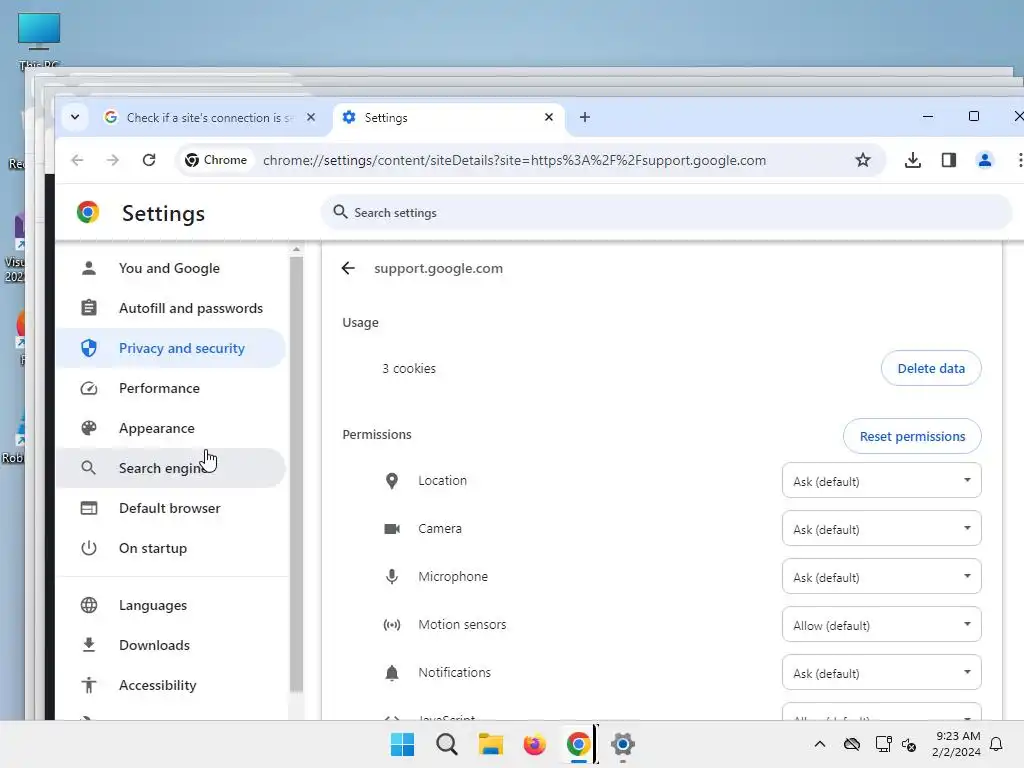Open the profile avatar icon

tap(985, 160)
